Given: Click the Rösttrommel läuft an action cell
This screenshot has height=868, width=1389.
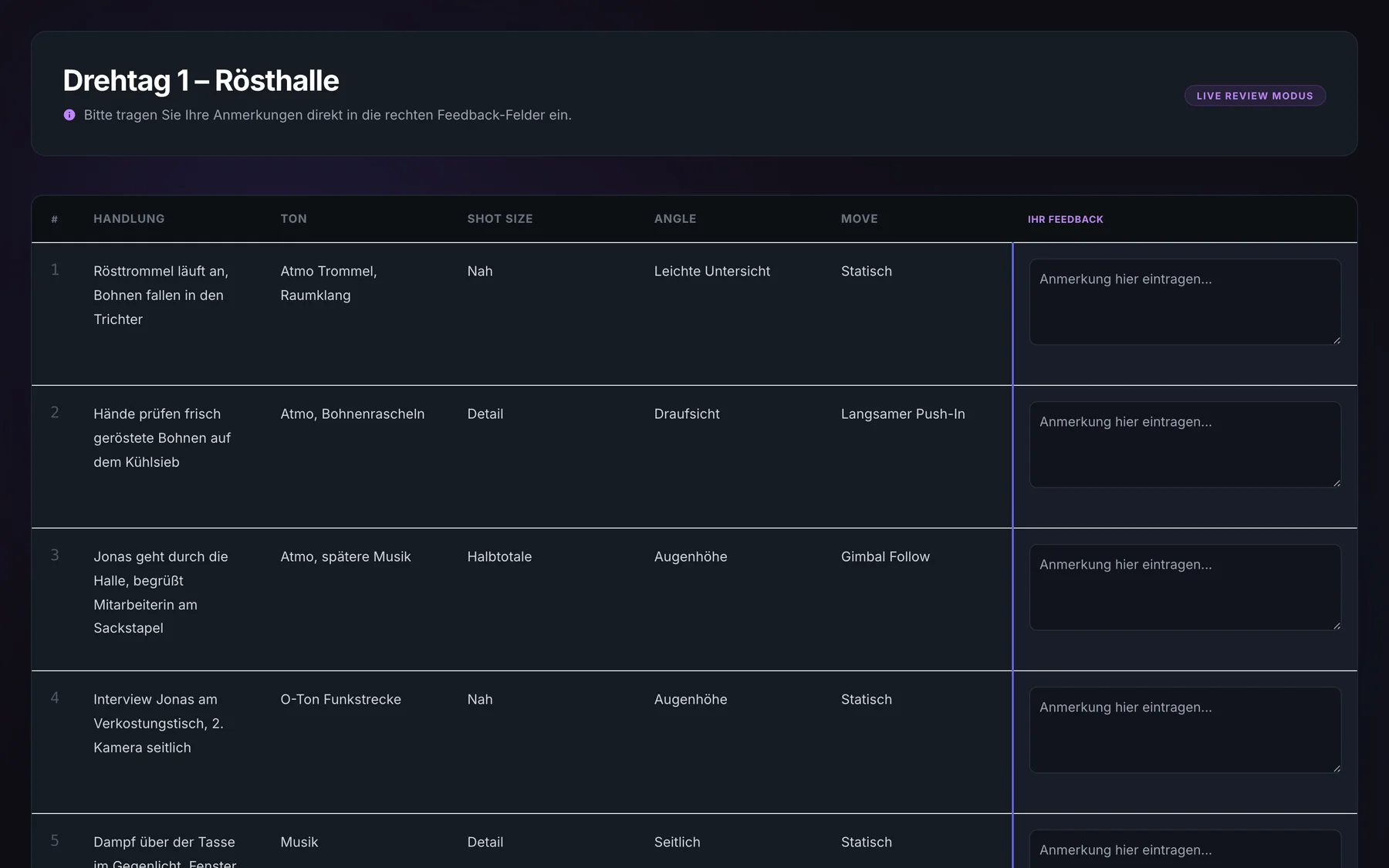Looking at the screenshot, I should pos(161,295).
